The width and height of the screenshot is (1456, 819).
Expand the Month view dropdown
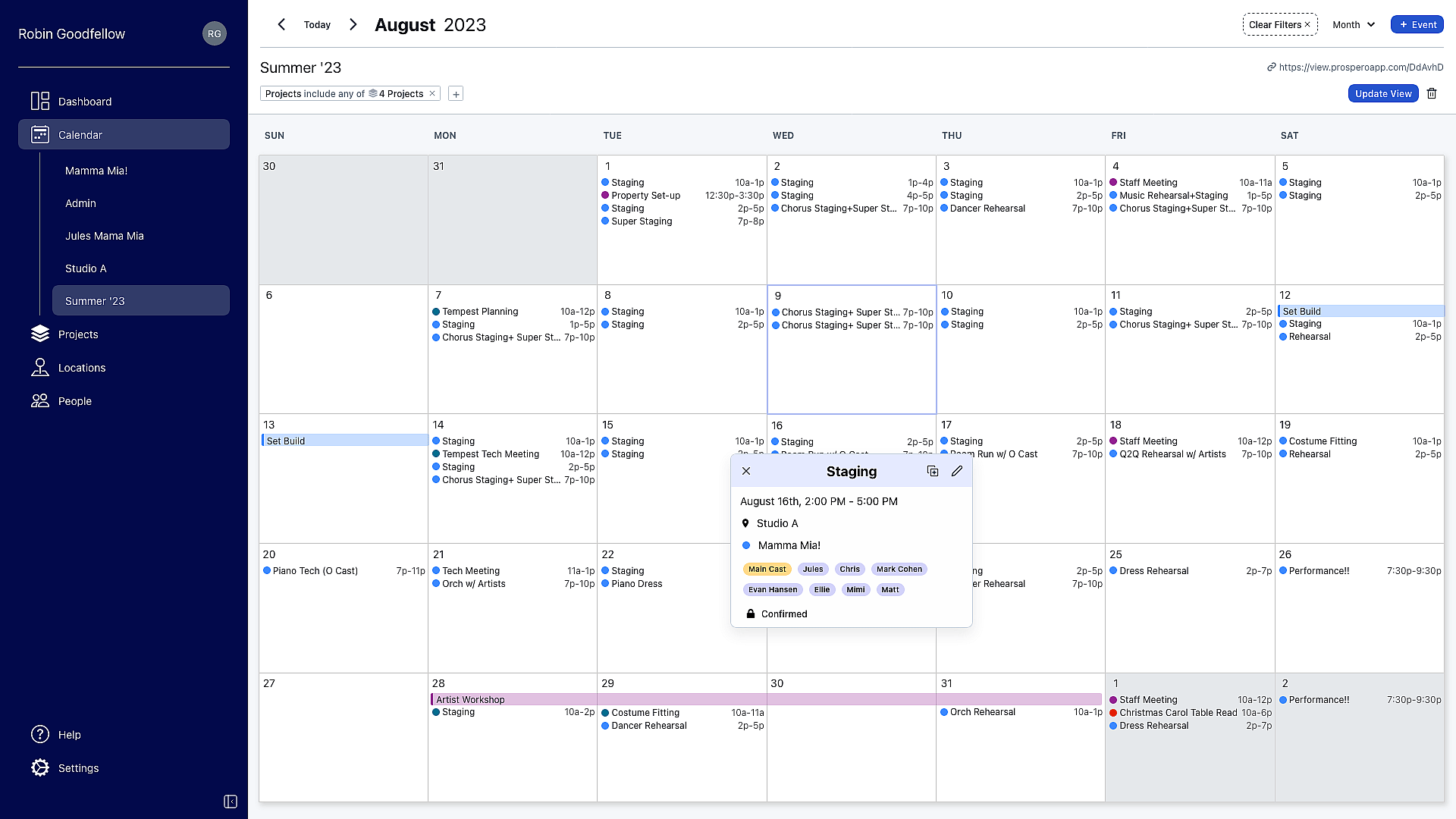pos(1354,24)
